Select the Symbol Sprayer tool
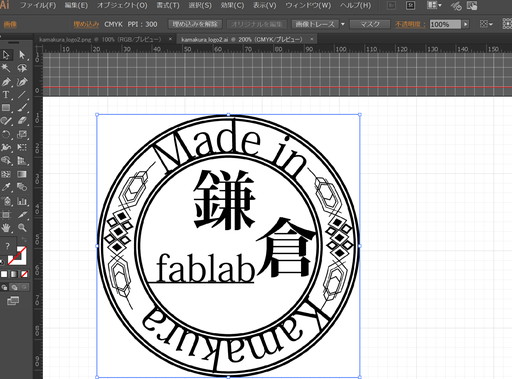Viewport: 512px width, 379px height. point(6,201)
